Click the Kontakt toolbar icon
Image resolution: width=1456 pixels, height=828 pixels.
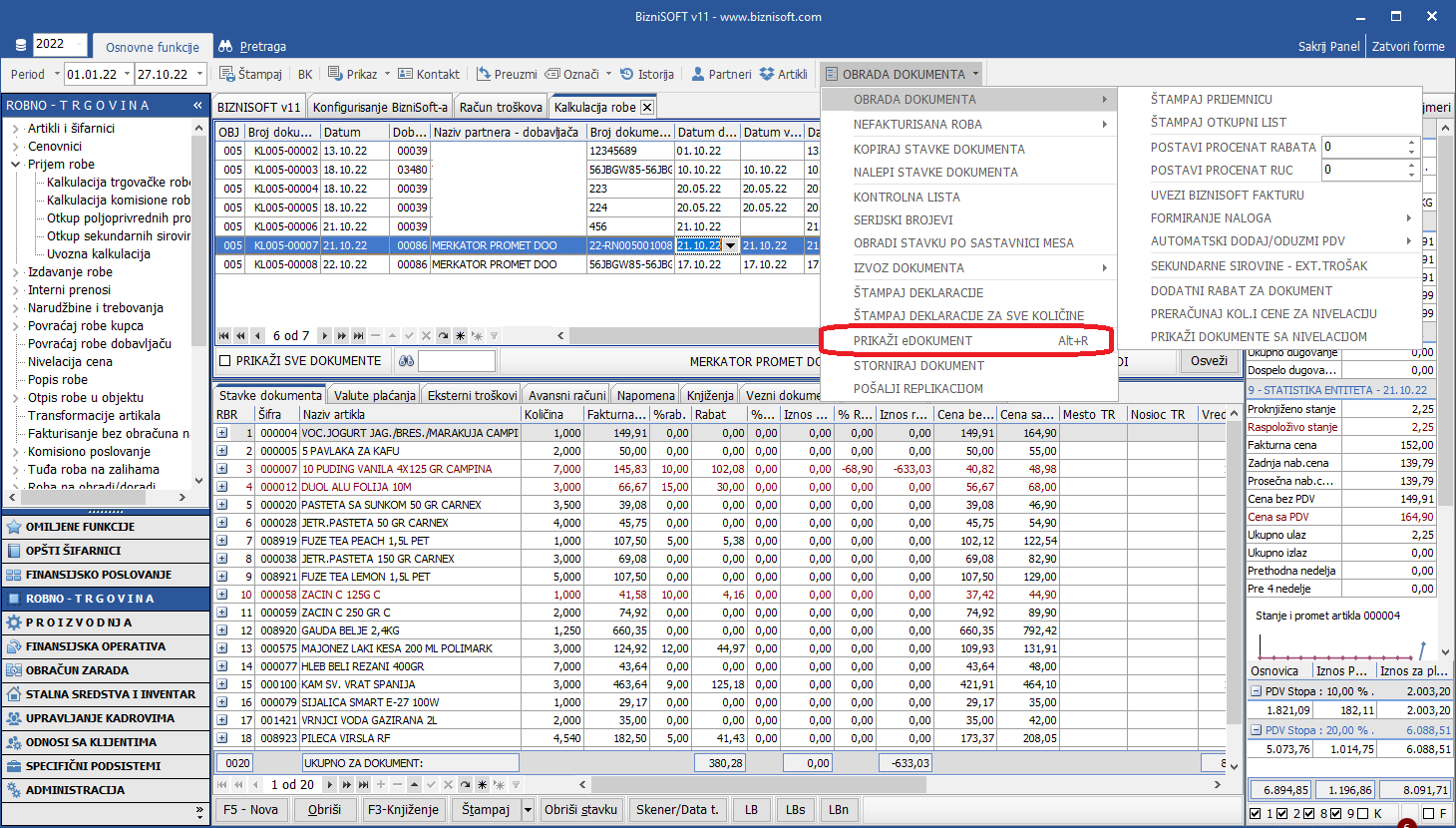405,74
